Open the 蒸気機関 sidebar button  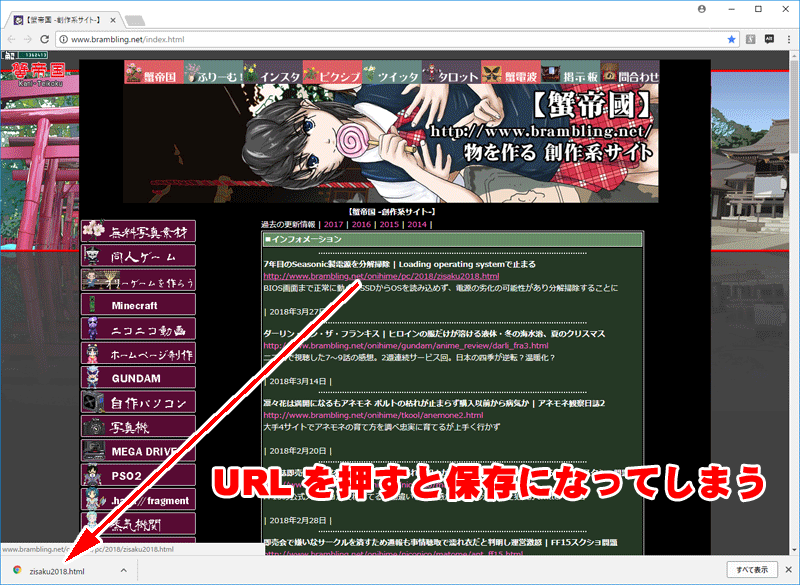[138, 524]
